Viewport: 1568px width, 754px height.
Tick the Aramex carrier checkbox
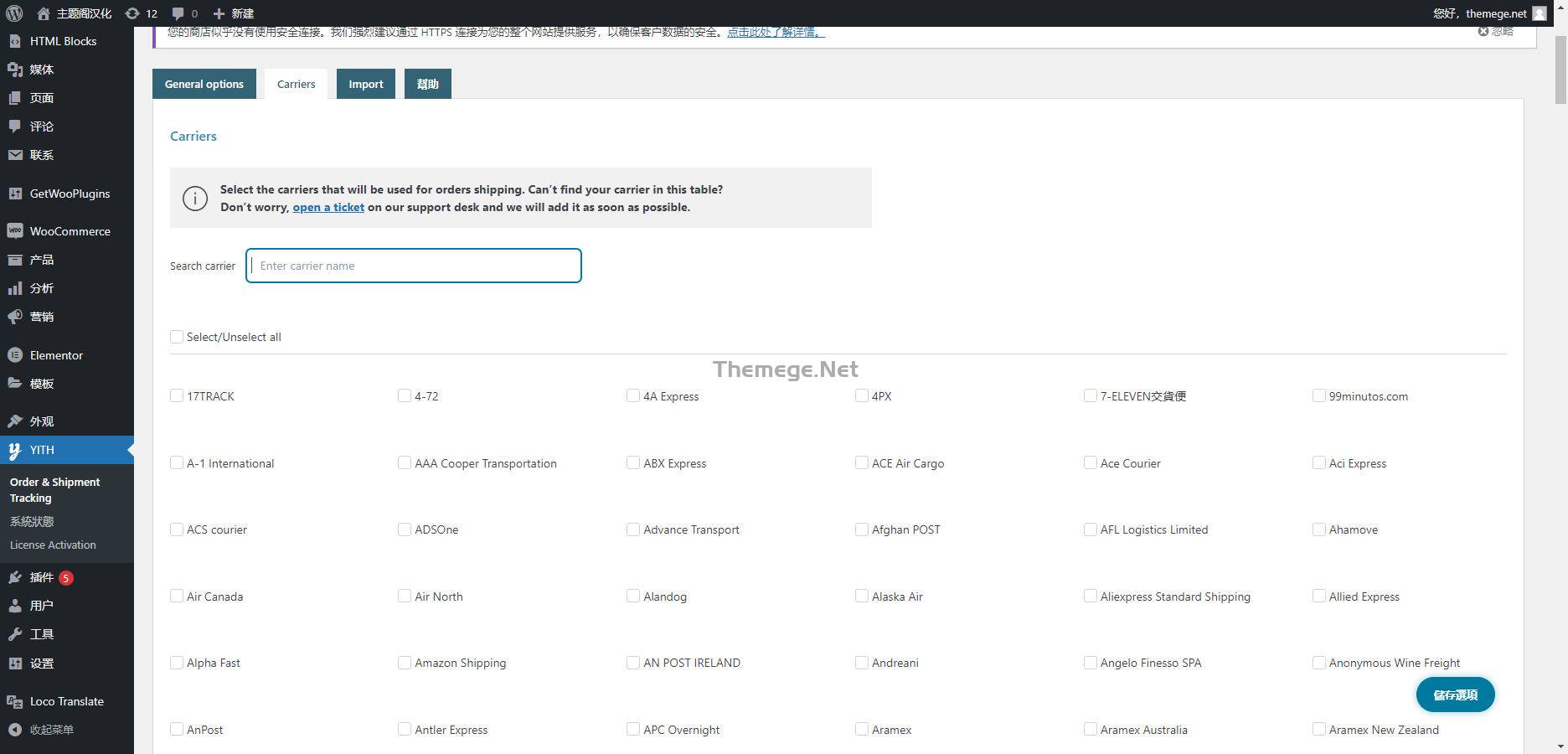(862, 729)
